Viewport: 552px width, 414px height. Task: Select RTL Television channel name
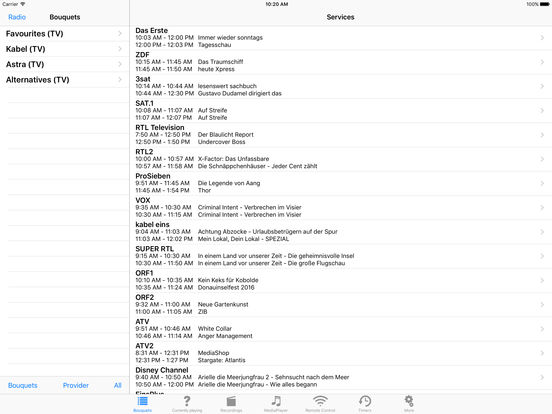160,128
